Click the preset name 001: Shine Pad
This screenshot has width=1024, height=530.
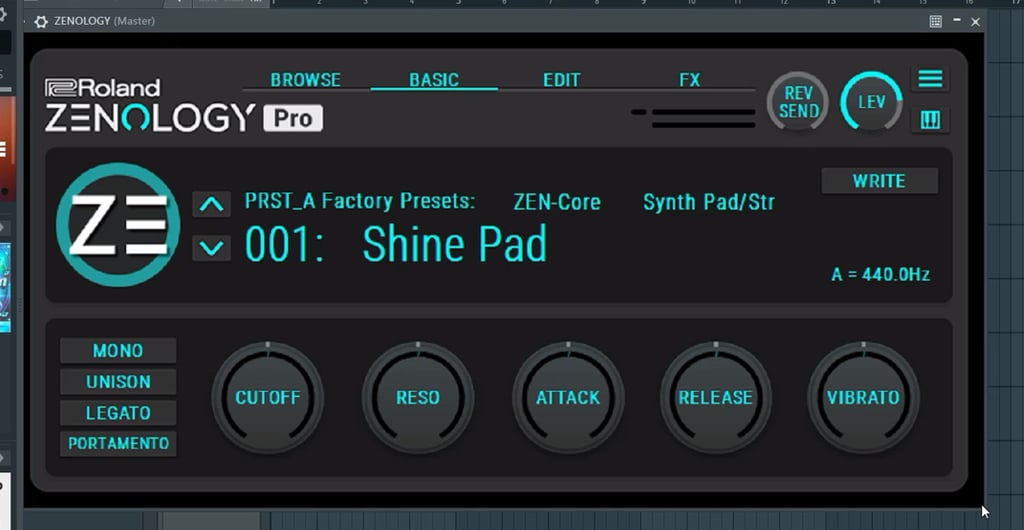pyautogui.click(x=396, y=245)
